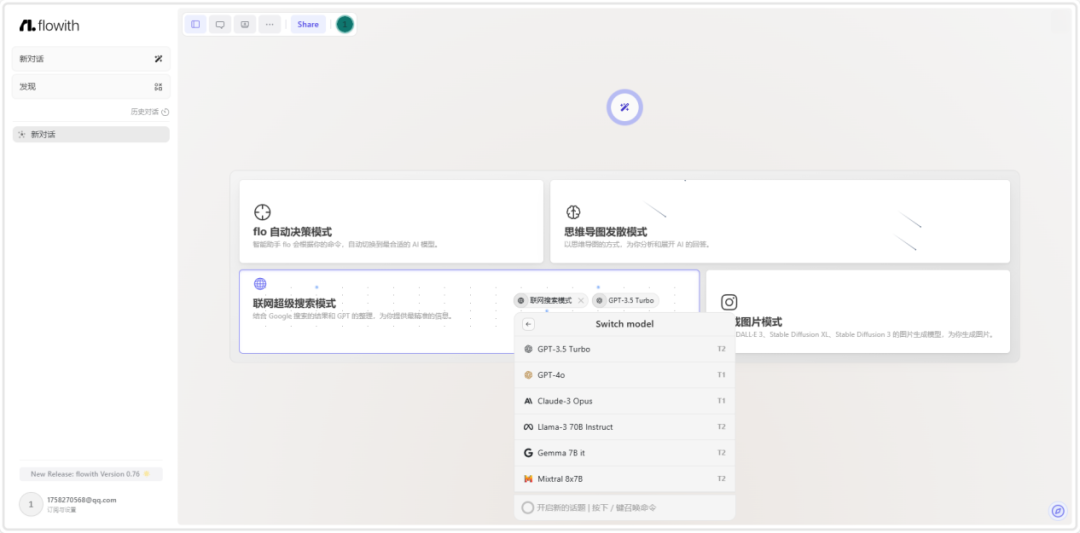This screenshot has width=1080, height=533.
Task: Open the GPT-3.5 Turbo model chip dropdown
Action: pos(625,300)
